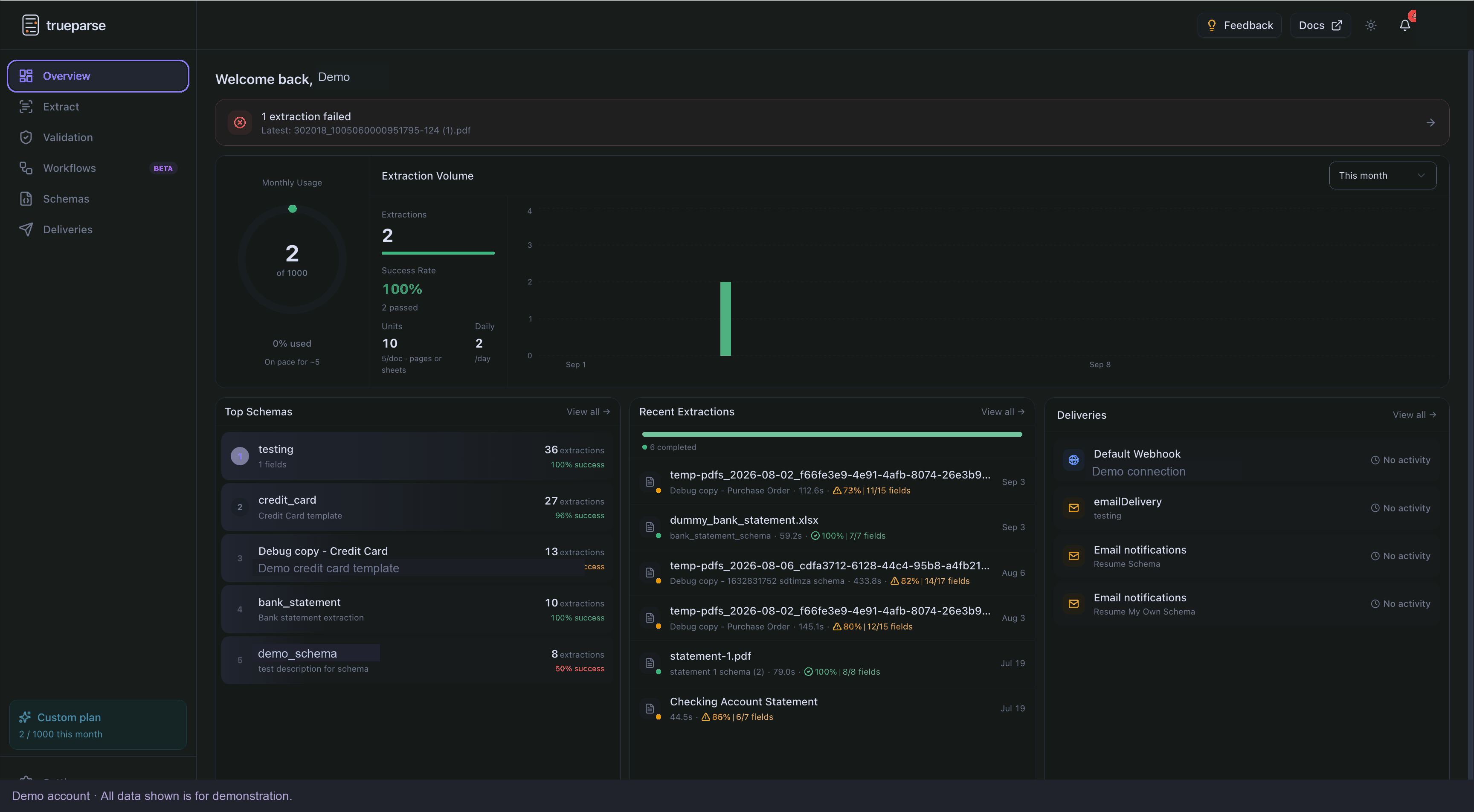
Task: Toggle the light/dark theme sun icon
Action: click(1370, 25)
